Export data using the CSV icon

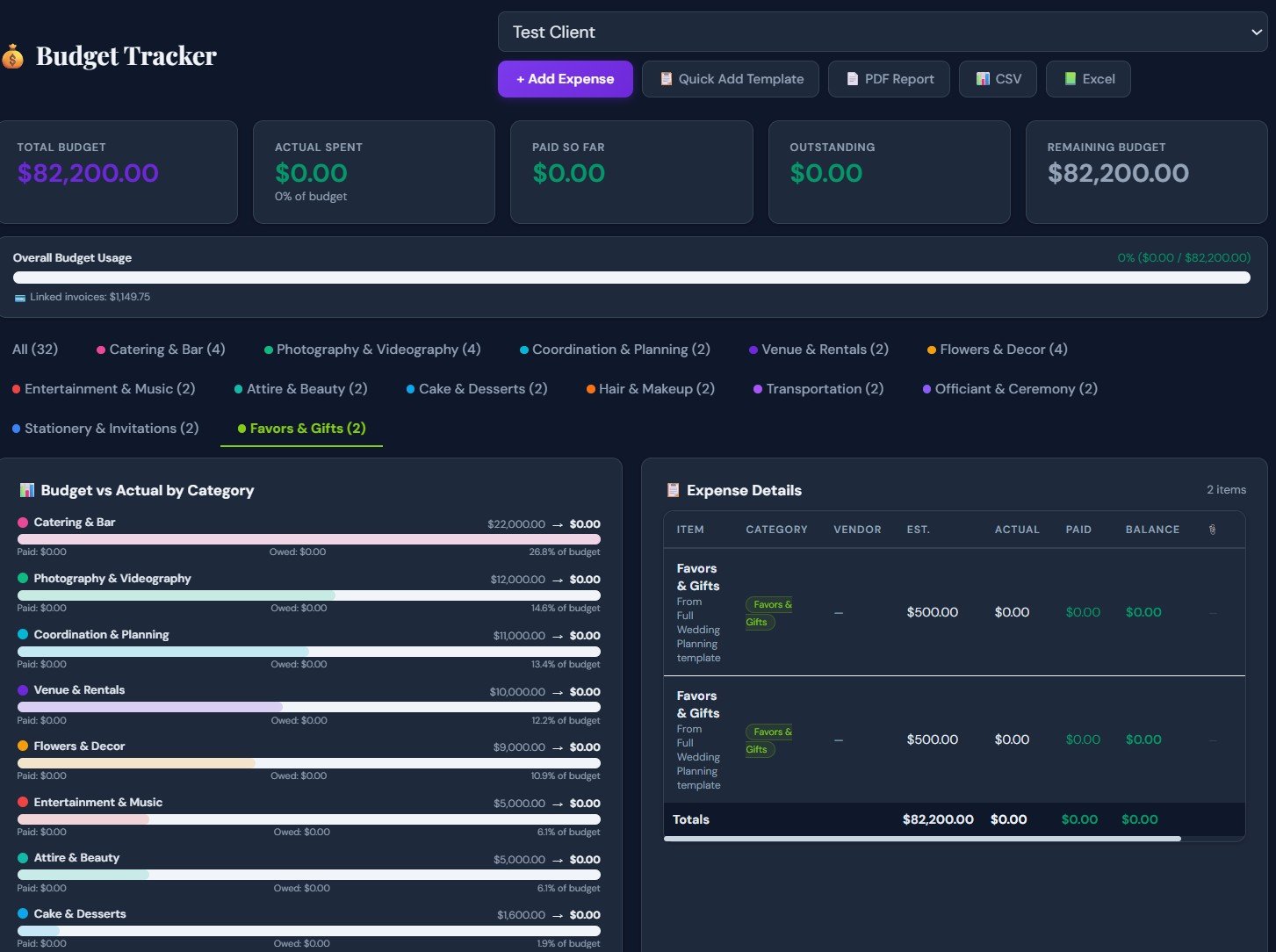[981, 79]
